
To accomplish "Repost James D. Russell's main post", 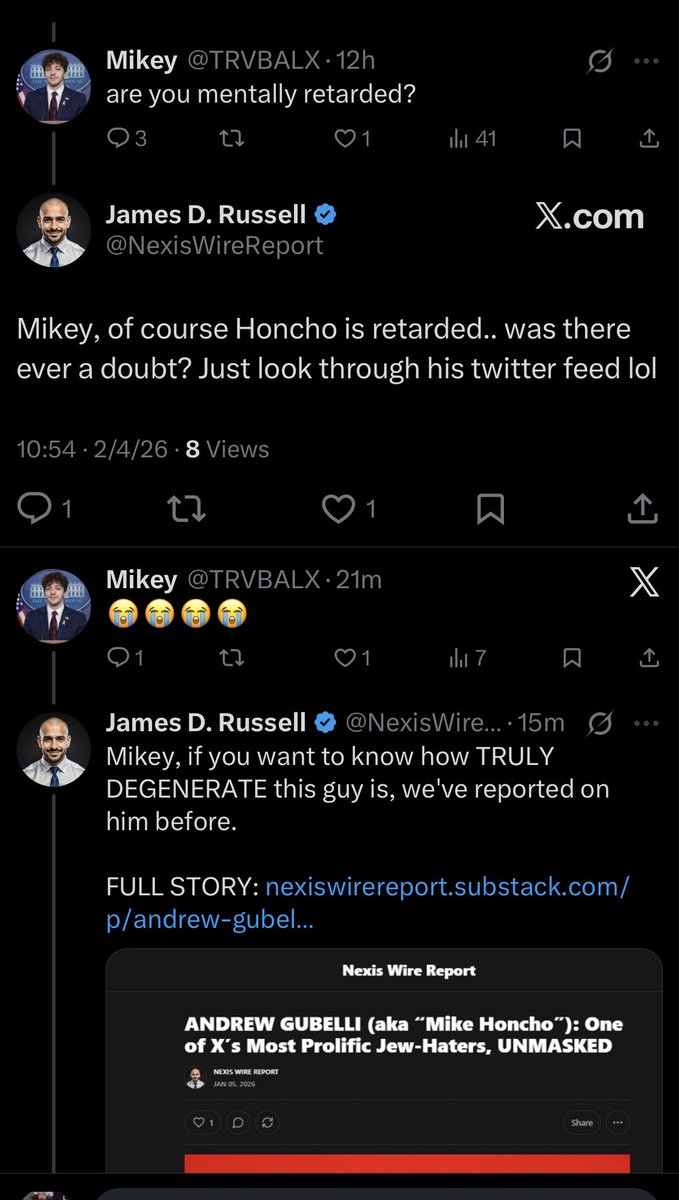I will tap(188, 509).
